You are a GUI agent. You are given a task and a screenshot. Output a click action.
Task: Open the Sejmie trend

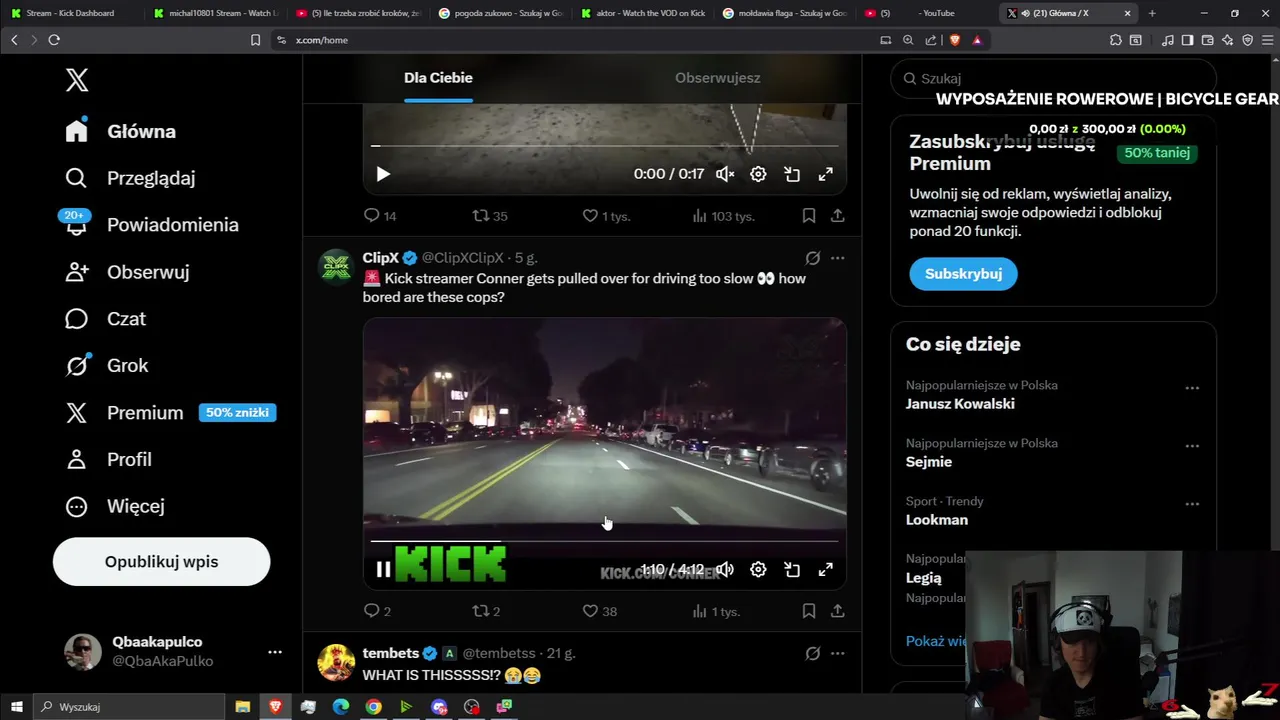pos(929,462)
